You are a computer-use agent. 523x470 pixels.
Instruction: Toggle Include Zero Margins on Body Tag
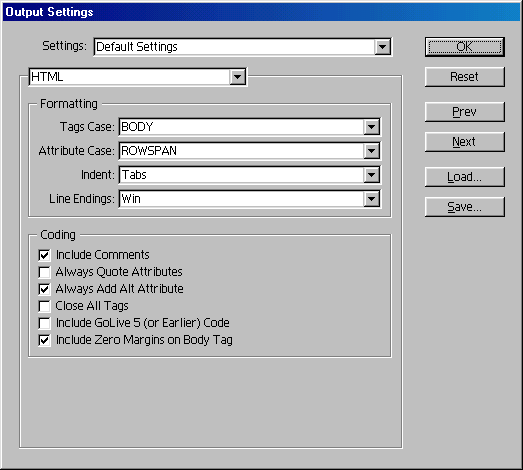[x=44, y=340]
